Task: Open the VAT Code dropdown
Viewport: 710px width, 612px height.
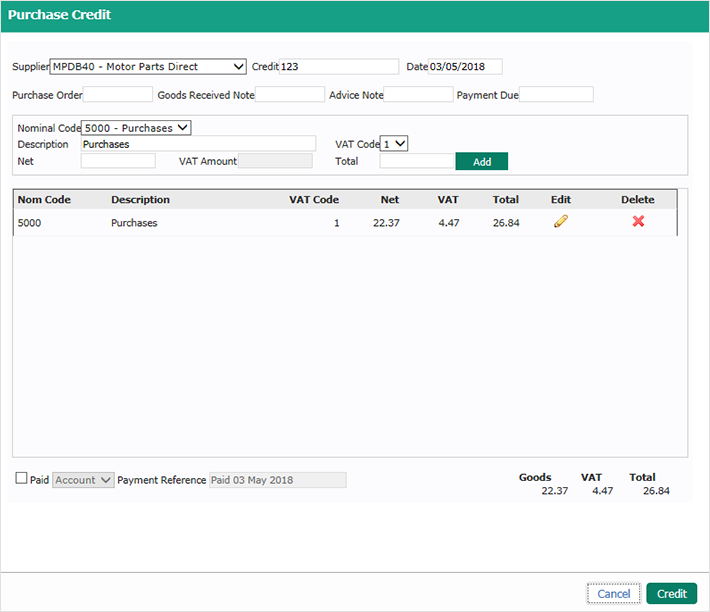Action: [x=395, y=144]
